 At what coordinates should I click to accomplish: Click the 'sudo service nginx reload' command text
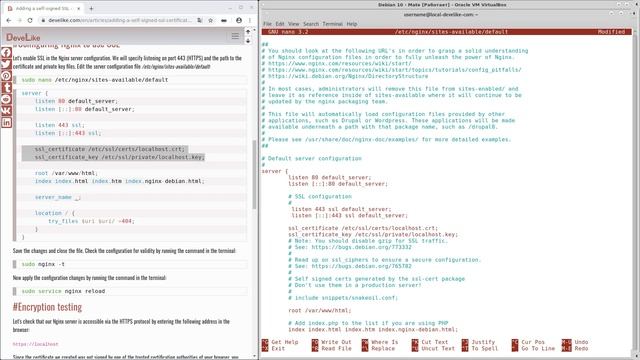tap(63, 291)
